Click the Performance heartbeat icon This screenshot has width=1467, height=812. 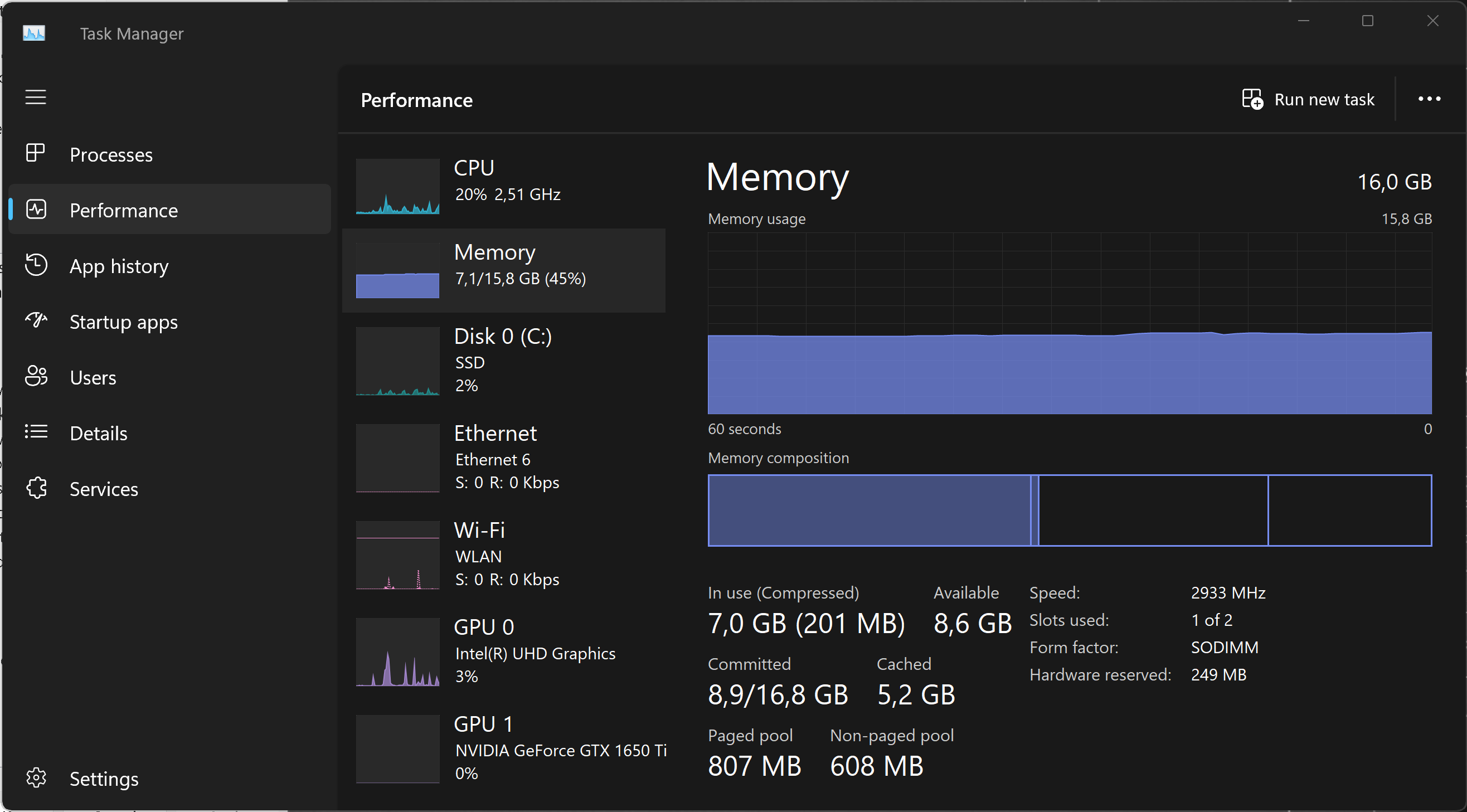tap(36, 210)
